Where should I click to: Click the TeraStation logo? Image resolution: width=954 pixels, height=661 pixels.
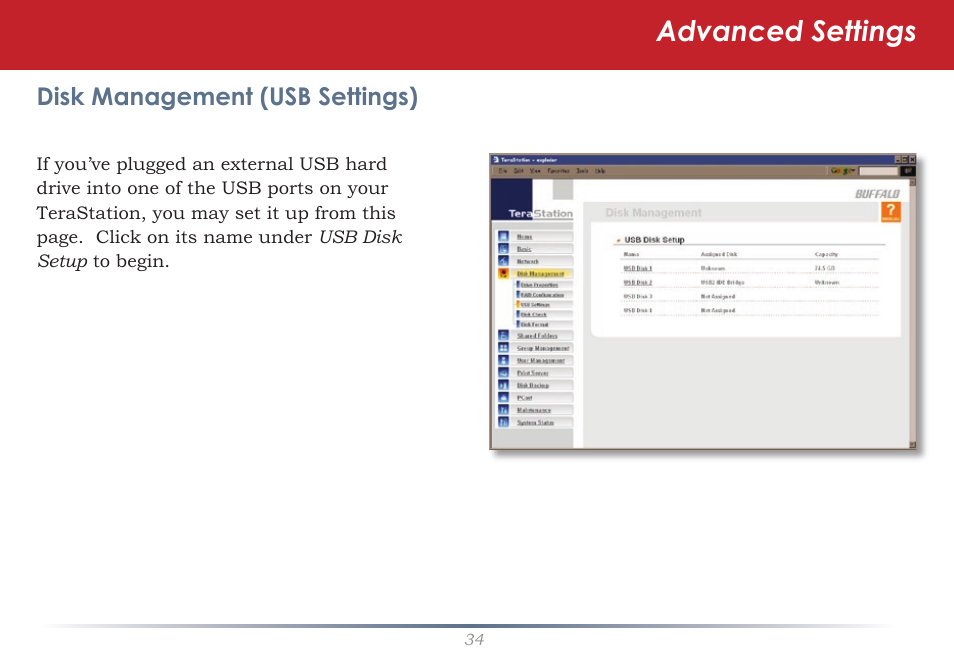540,214
